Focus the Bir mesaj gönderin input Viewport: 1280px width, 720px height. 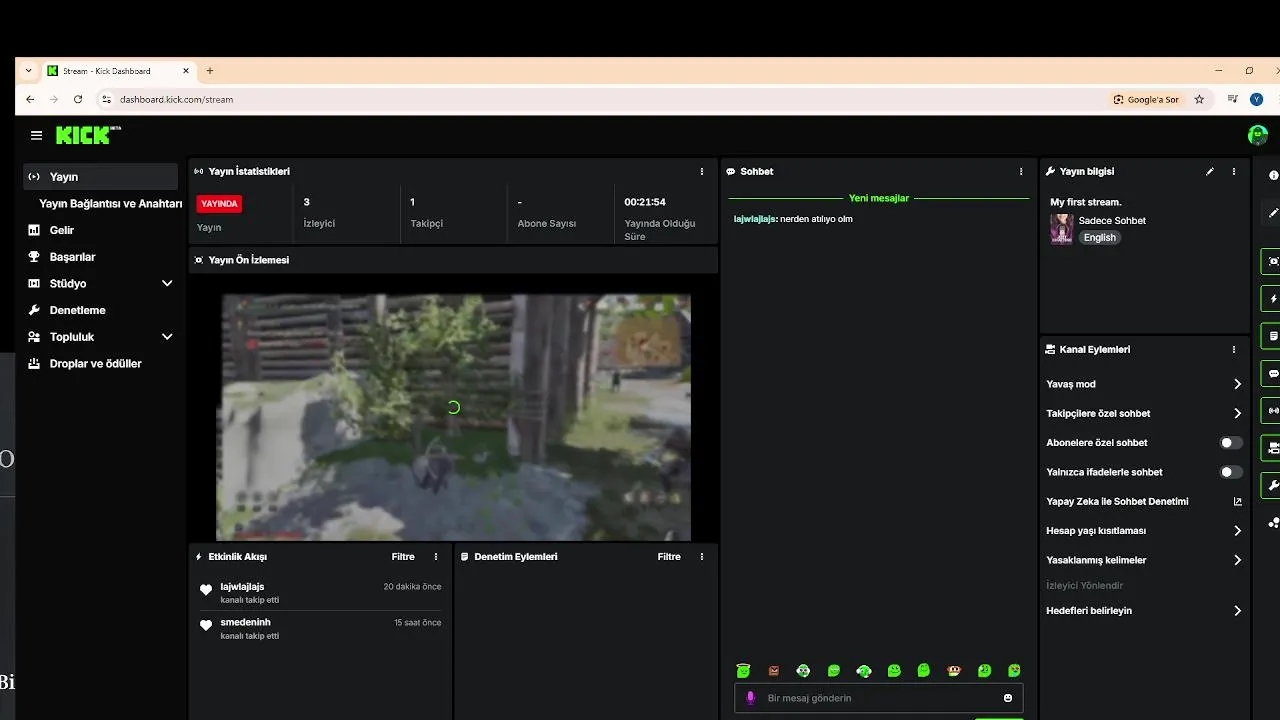coord(880,698)
